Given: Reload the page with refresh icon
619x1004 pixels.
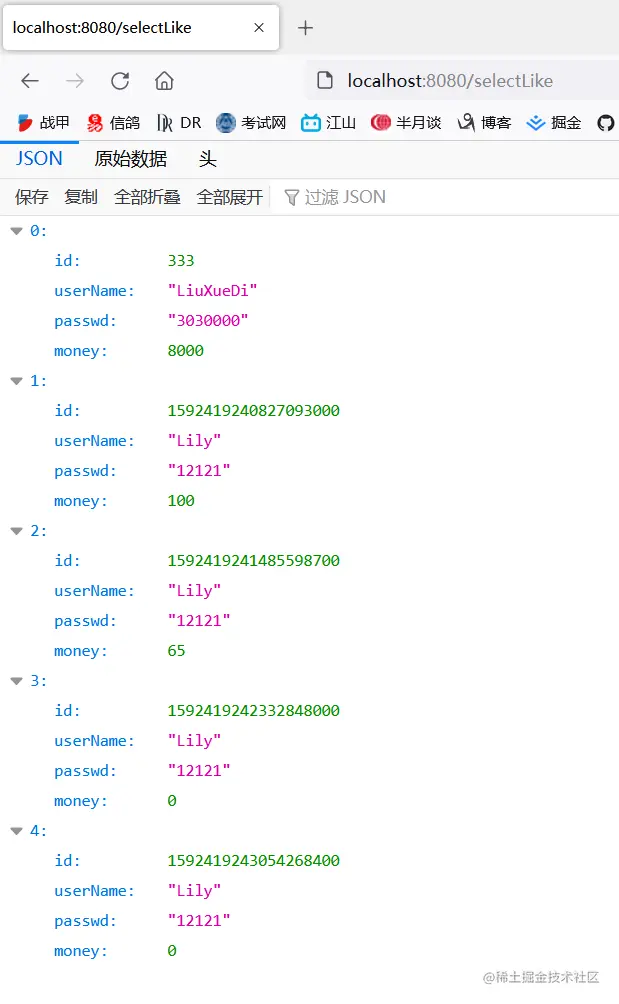Looking at the screenshot, I should point(120,81).
